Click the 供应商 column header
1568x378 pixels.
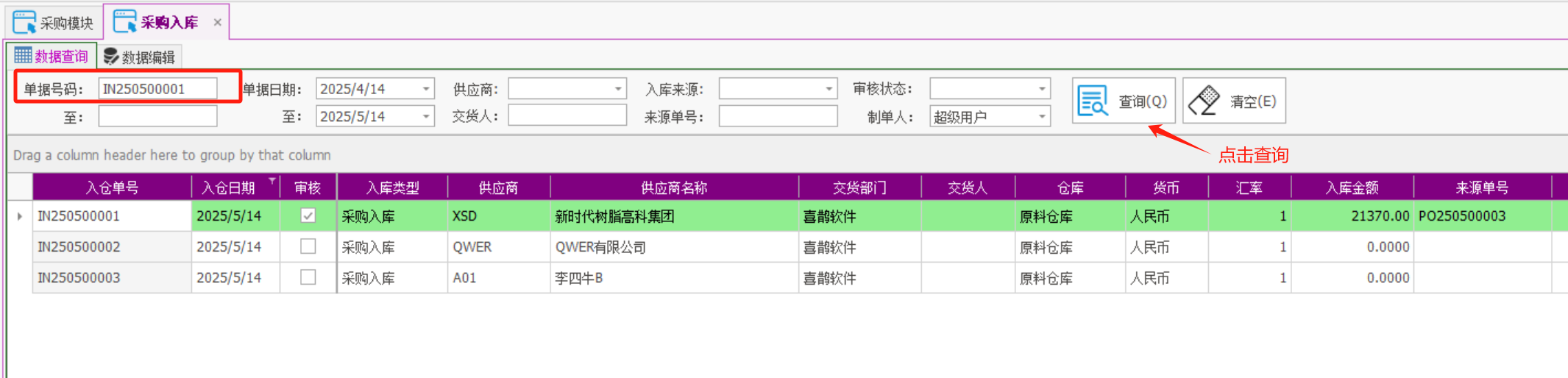click(x=499, y=188)
